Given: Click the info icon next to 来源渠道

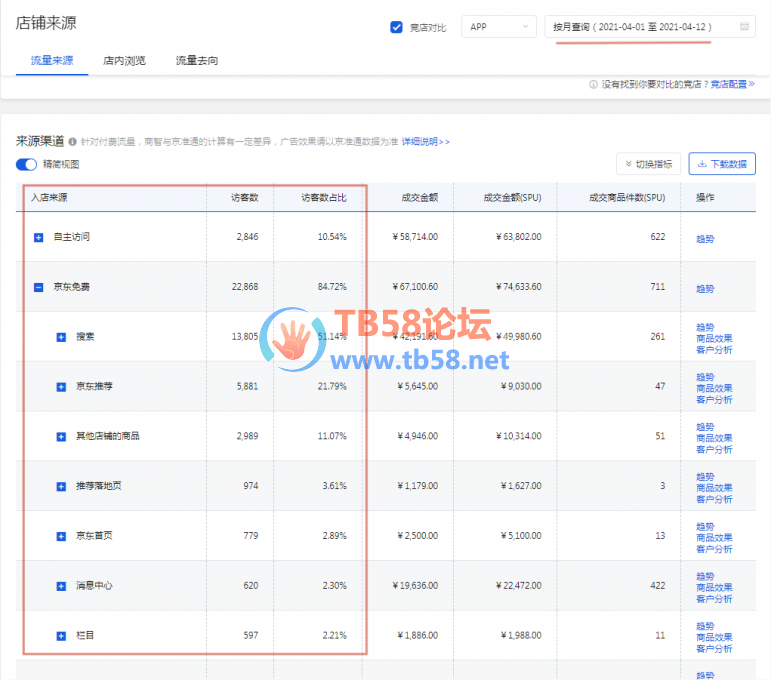Looking at the screenshot, I should [72, 142].
